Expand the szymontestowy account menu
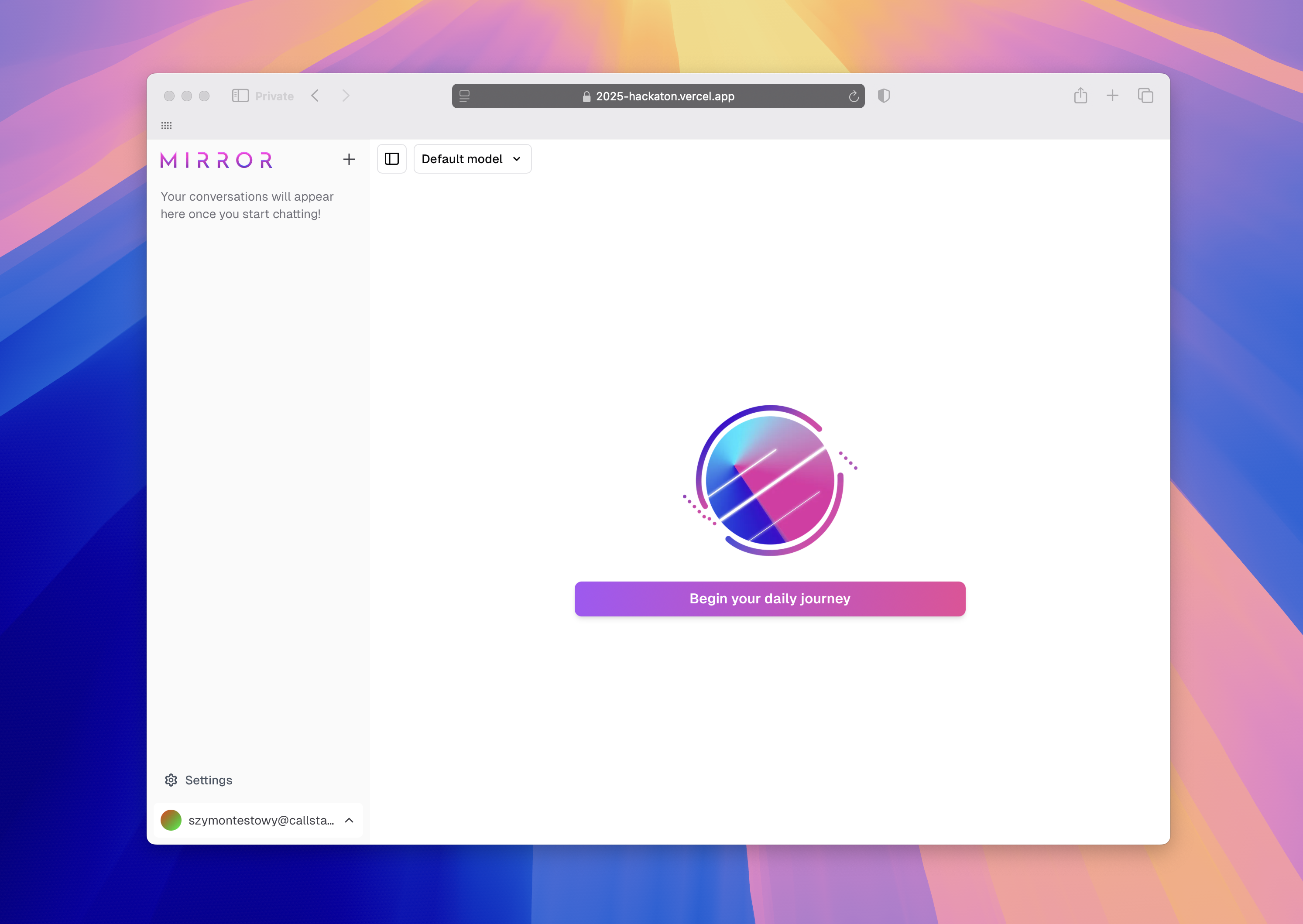1303x924 pixels. (x=349, y=820)
